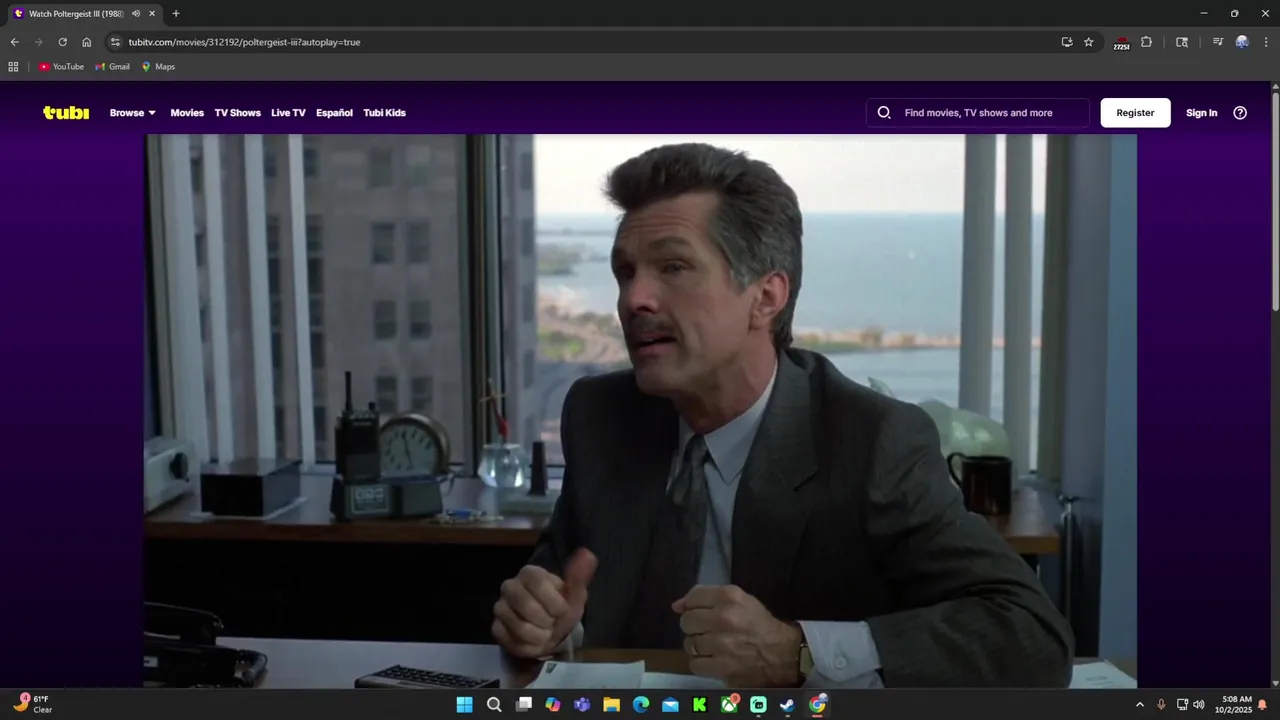Reload the page with refresh icon

(x=62, y=42)
